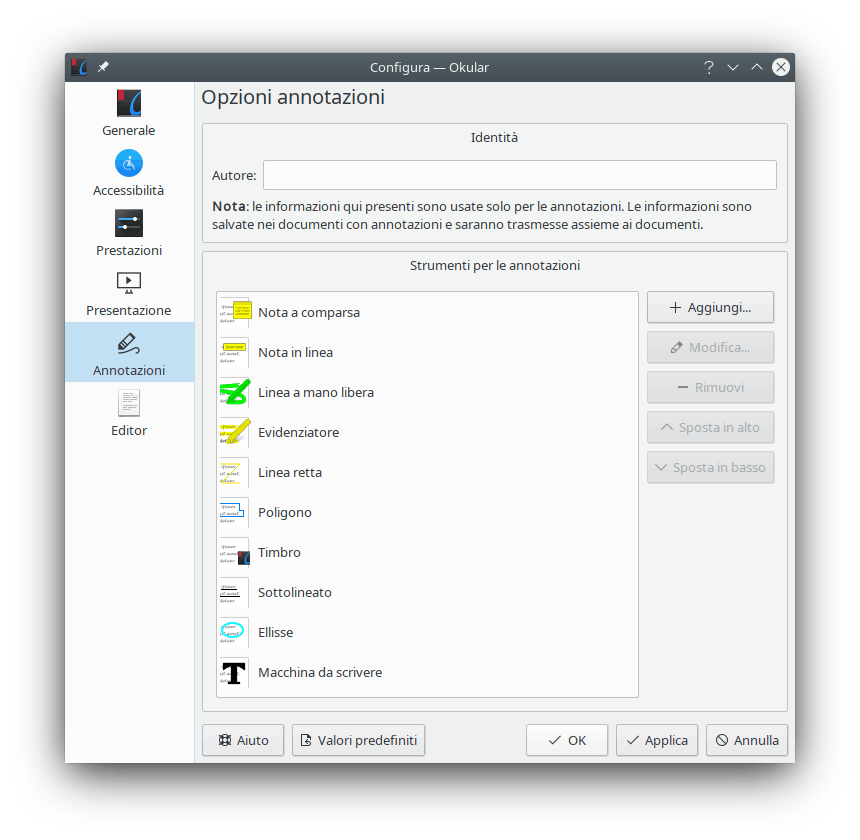Click the Autore text field

[519, 175]
